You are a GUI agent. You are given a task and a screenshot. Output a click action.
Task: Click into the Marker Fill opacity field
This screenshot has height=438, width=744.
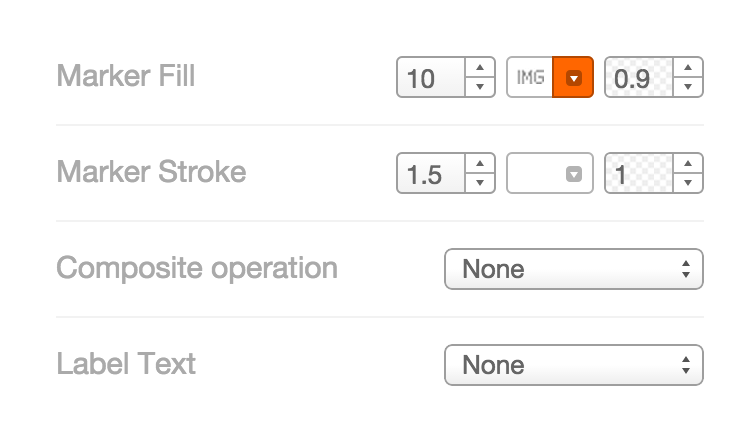[x=639, y=77]
